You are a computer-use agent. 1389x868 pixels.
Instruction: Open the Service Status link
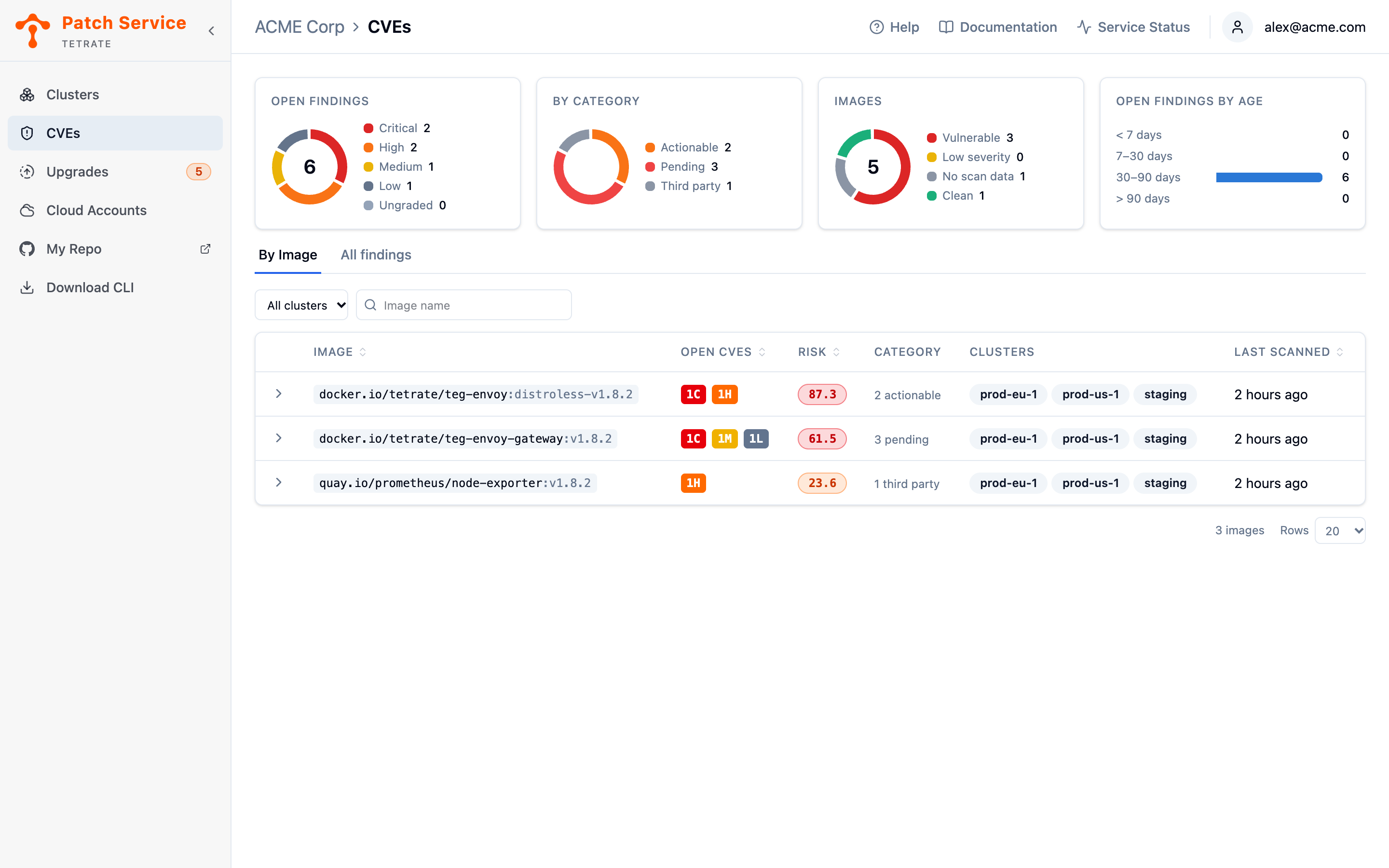coord(1133,27)
